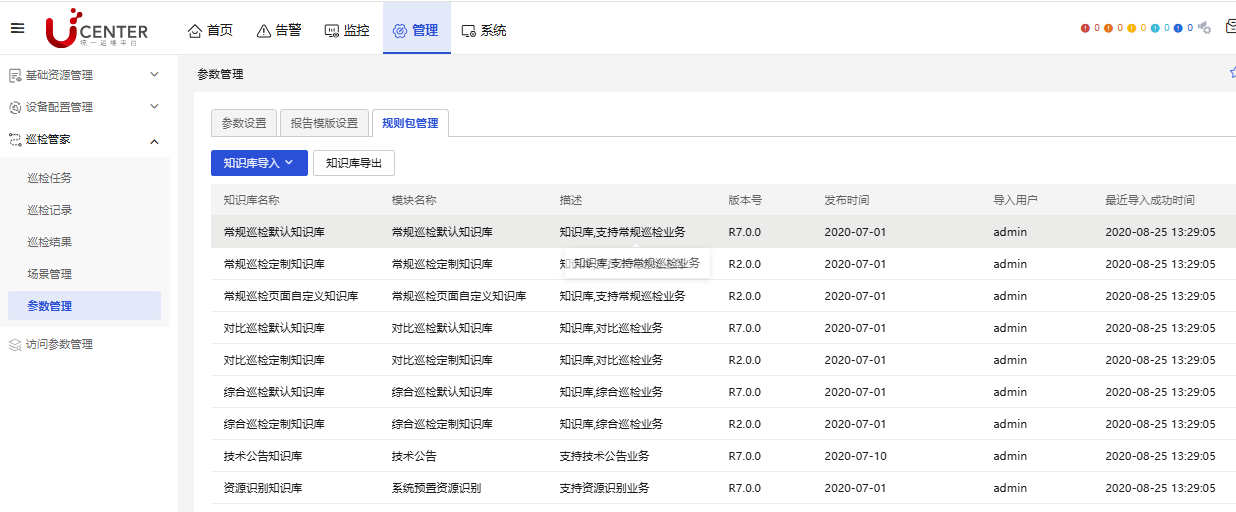Image resolution: width=1236 pixels, height=512 pixels.
Task: Click the hamburger menu icon to collapse sidebar
Action: coord(17,28)
